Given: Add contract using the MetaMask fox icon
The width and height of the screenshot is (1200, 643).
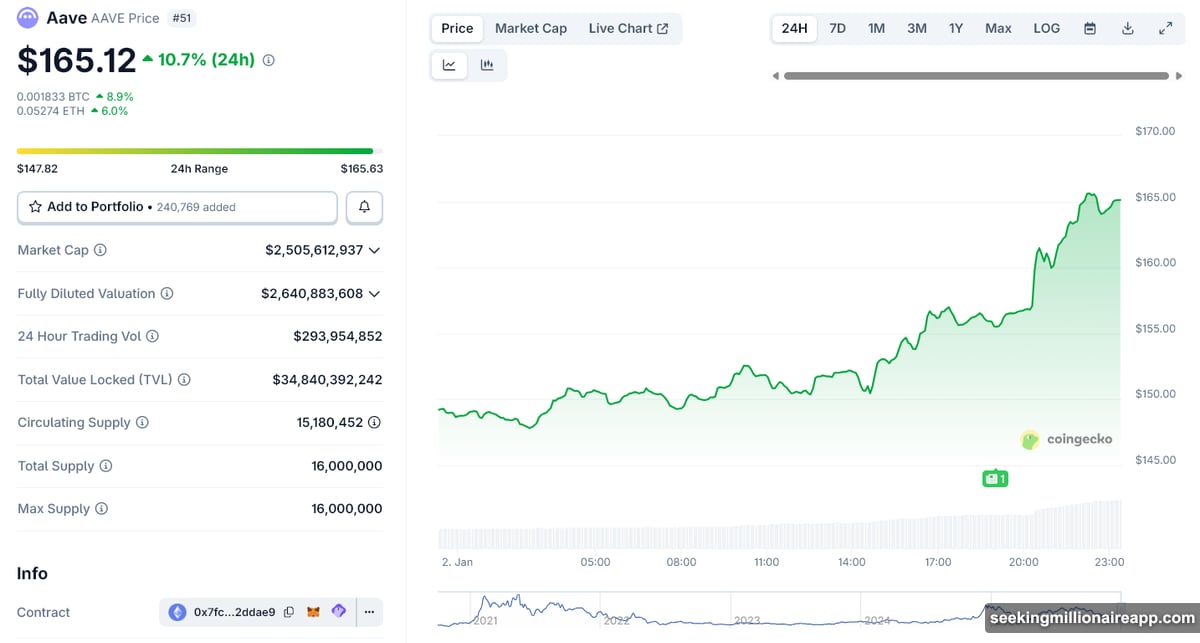Looking at the screenshot, I should click(313, 611).
